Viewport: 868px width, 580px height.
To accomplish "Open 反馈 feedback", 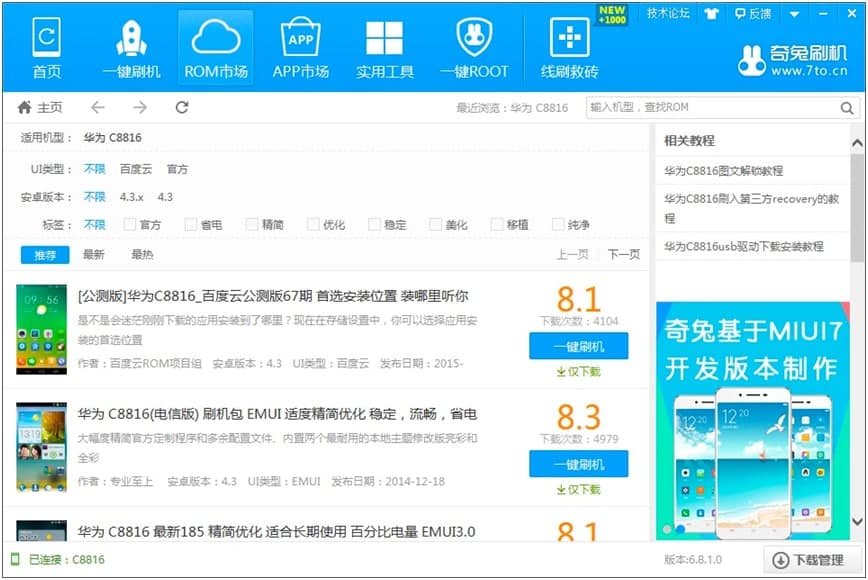I will [753, 14].
